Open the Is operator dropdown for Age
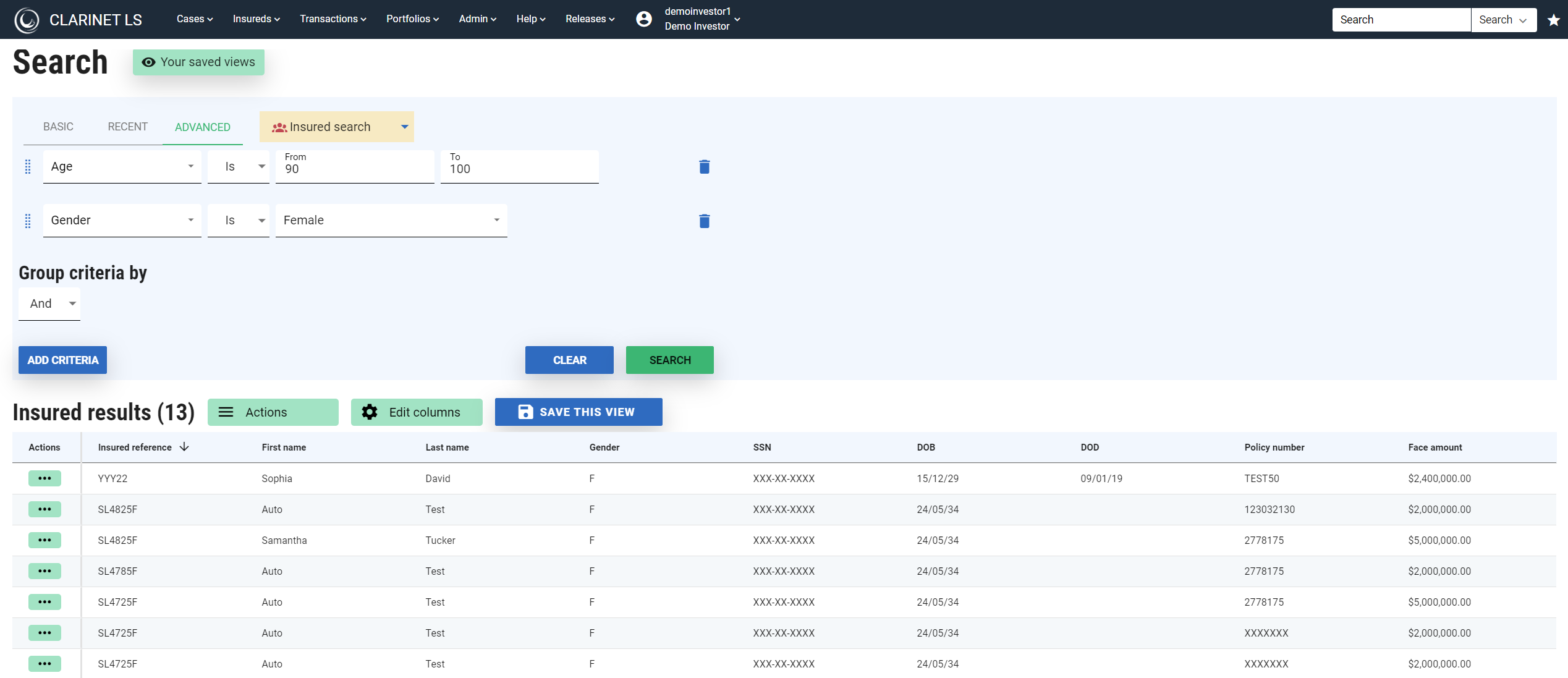Image resolution: width=1568 pixels, height=678 pixels. click(x=239, y=167)
